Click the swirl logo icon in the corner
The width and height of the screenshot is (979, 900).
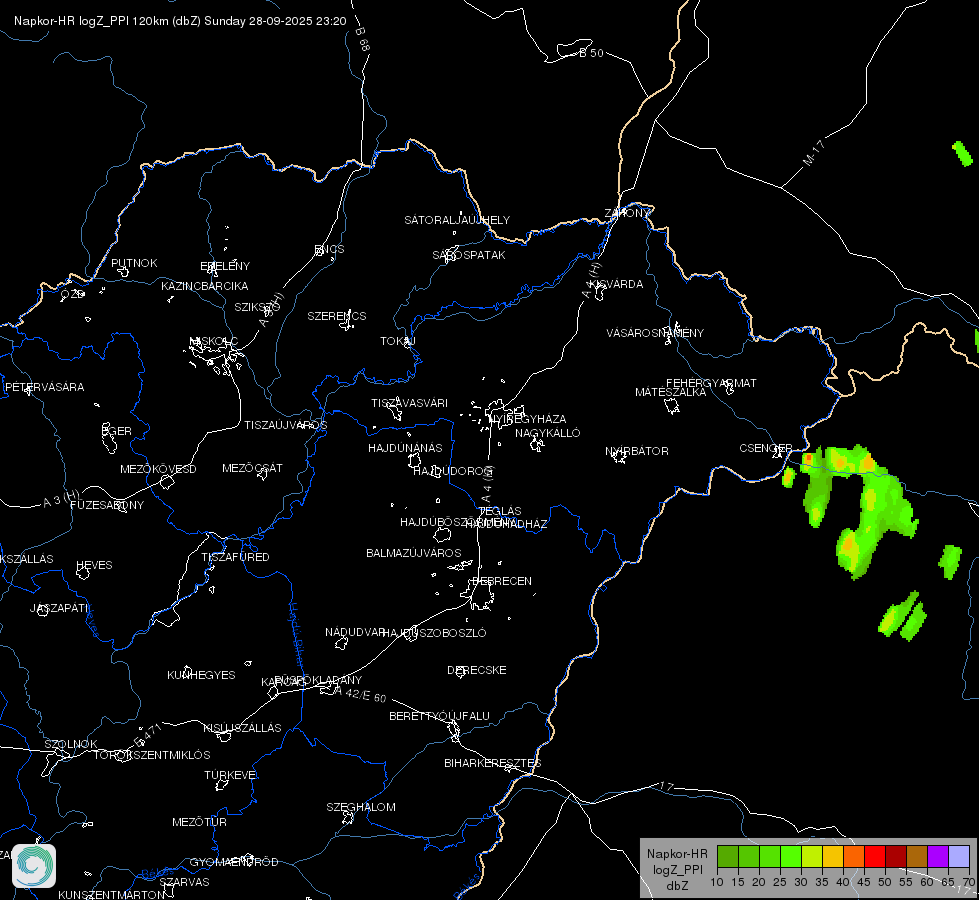pos(34,866)
